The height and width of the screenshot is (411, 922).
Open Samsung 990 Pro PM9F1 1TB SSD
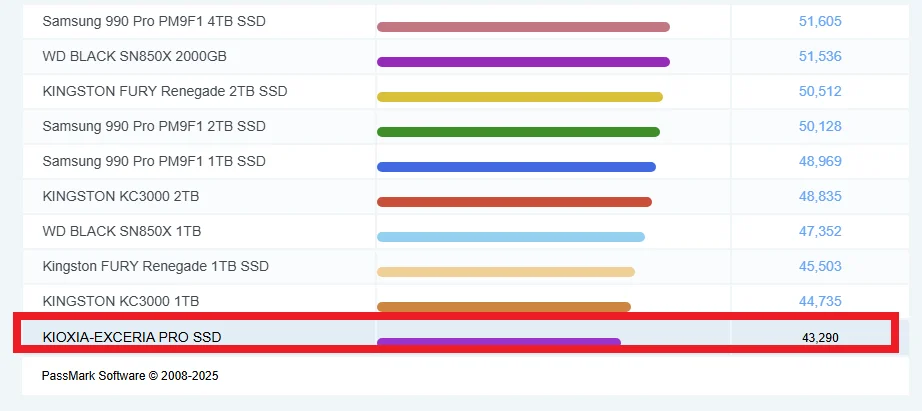154,161
